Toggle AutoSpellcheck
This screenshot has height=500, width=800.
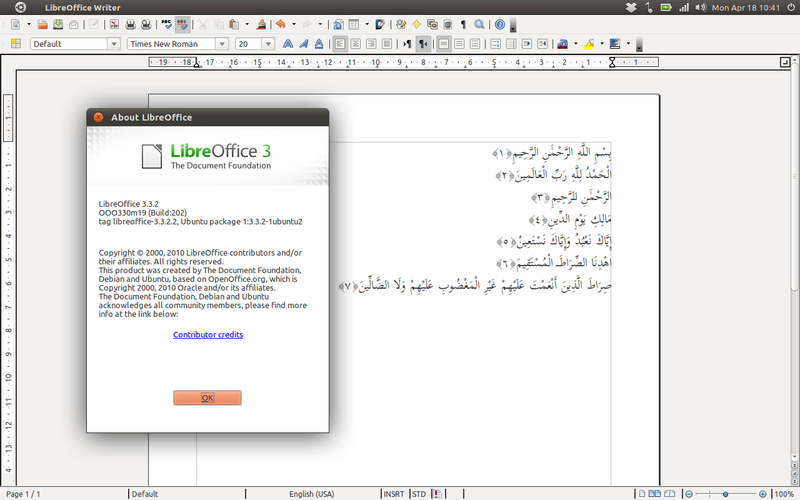click(183, 24)
